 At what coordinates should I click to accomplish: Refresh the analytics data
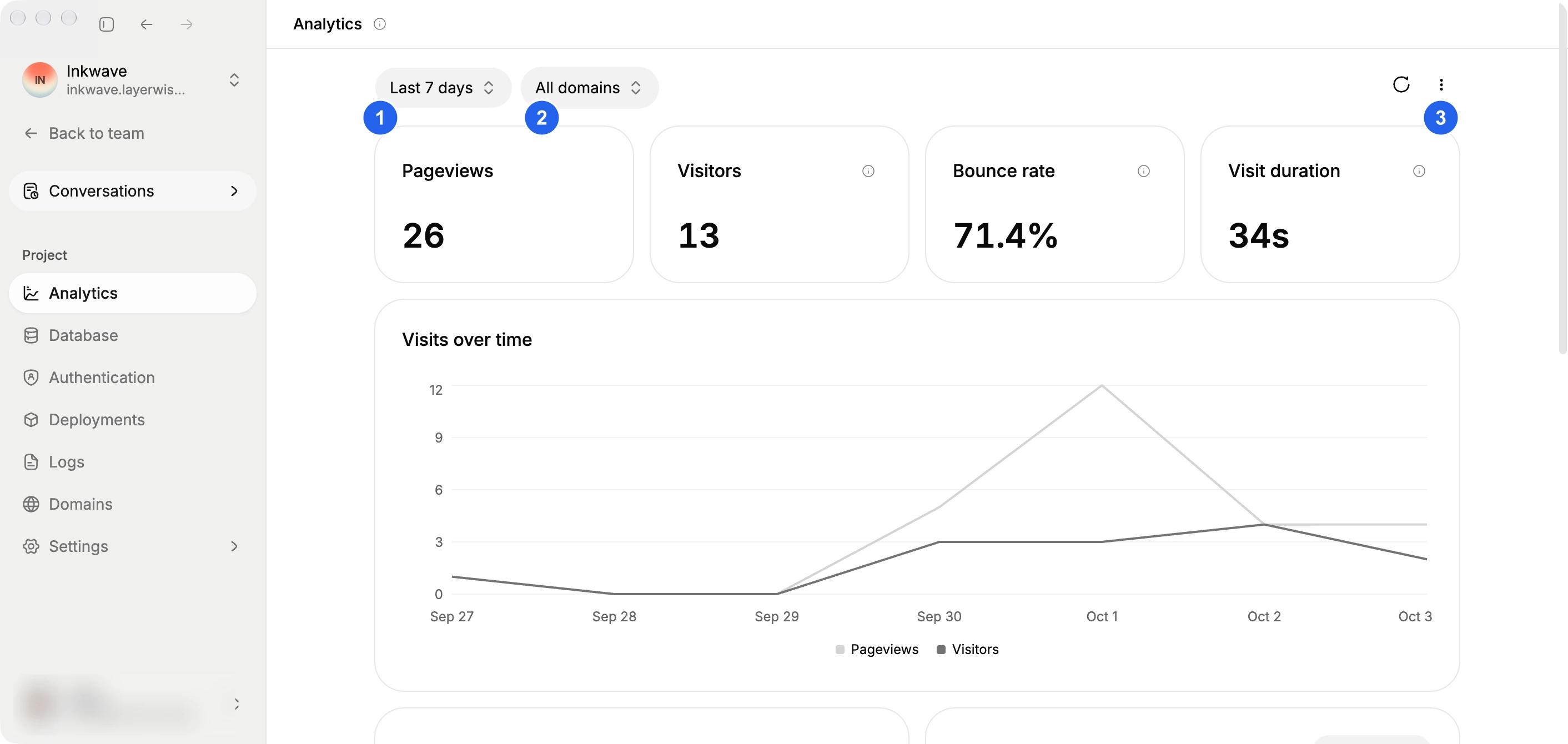[x=1401, y=84]
